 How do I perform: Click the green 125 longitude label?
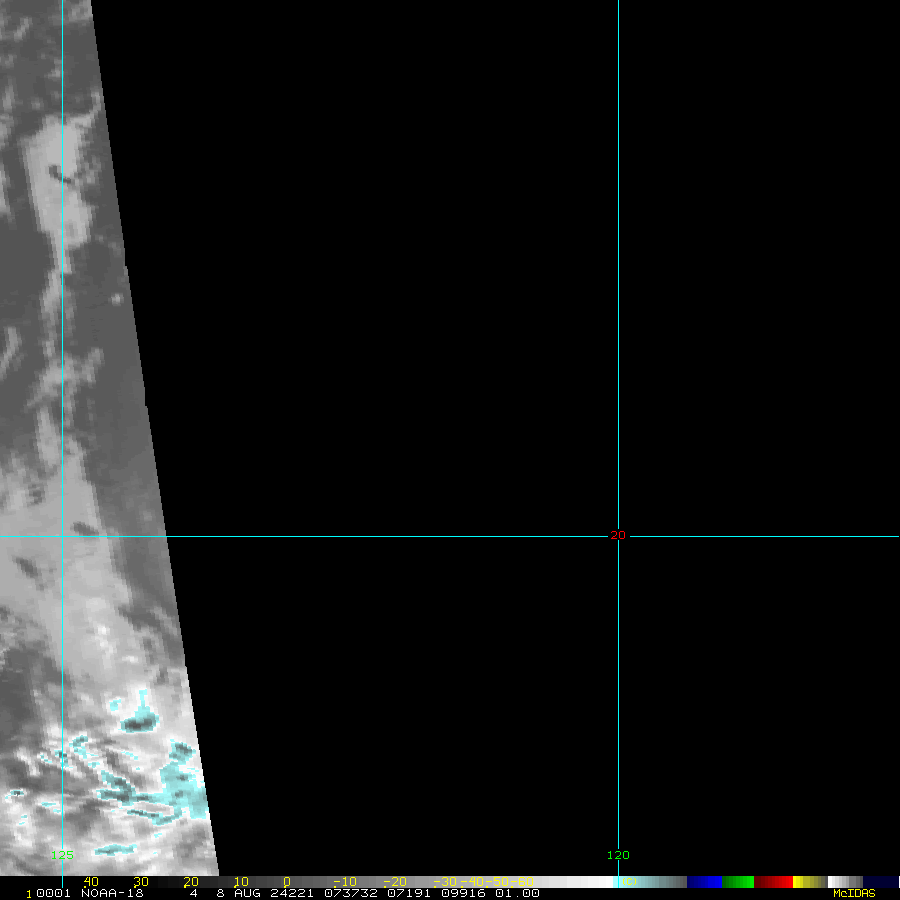click(x=62, y=855)
